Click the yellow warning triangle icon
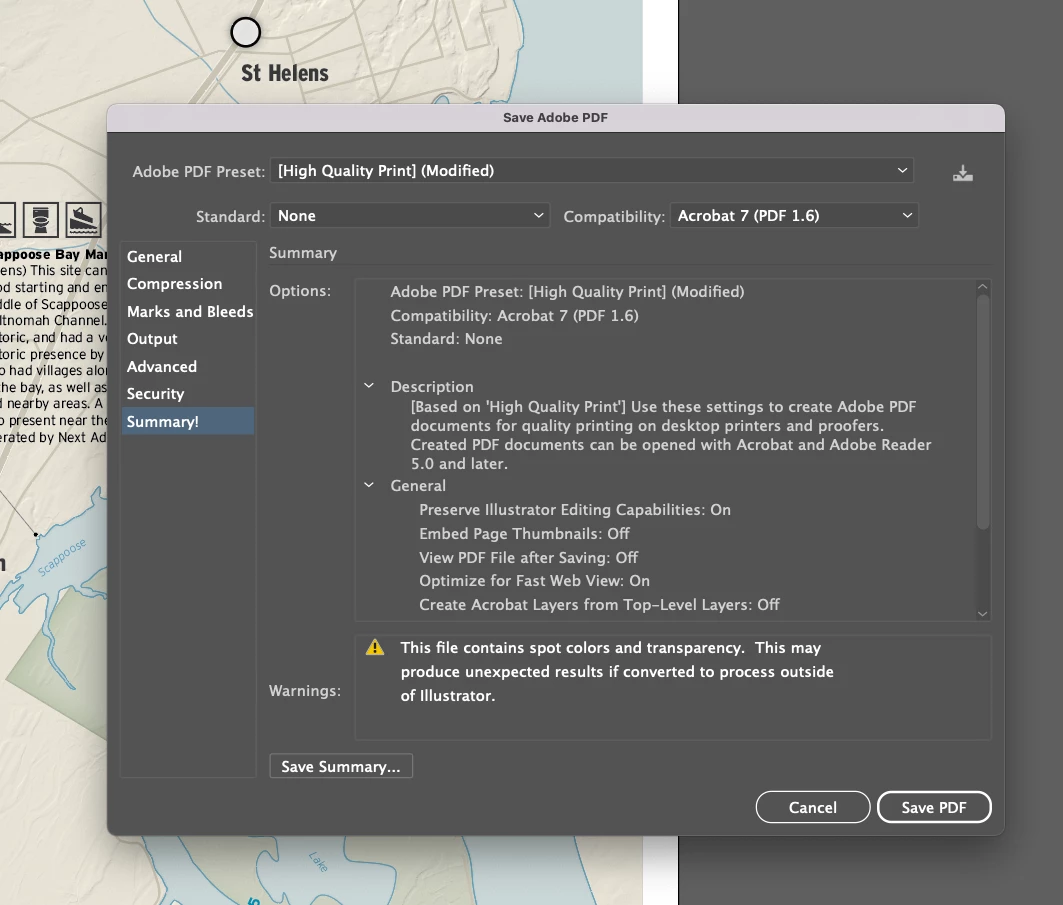 375,647
